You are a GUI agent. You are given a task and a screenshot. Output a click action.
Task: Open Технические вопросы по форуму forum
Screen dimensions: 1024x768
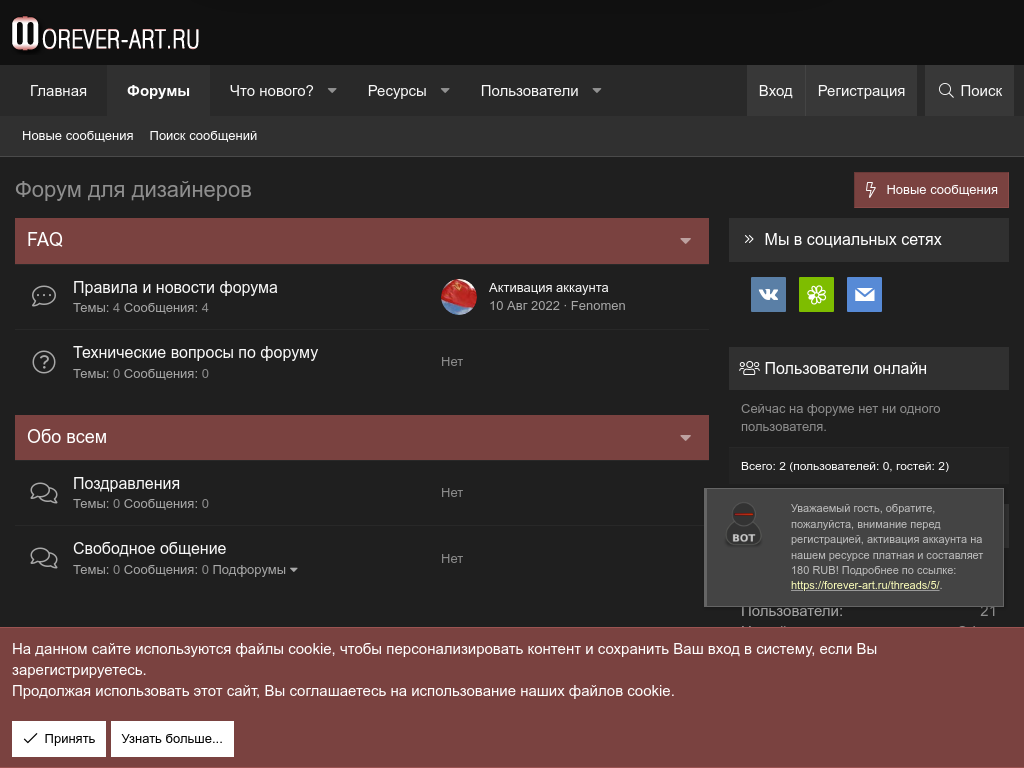[x=195, y=353]
